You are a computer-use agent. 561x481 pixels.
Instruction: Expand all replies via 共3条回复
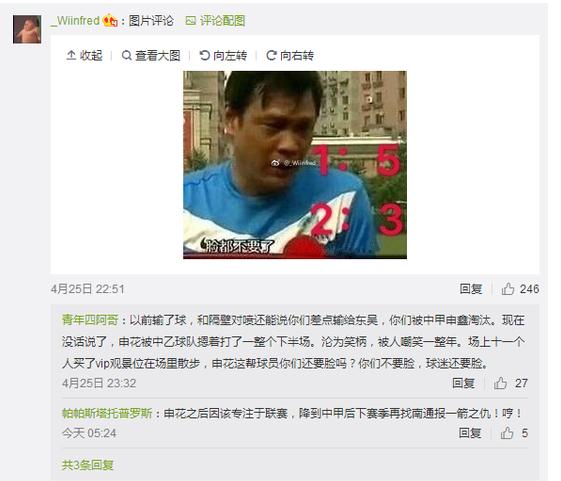tap(88, 465)
